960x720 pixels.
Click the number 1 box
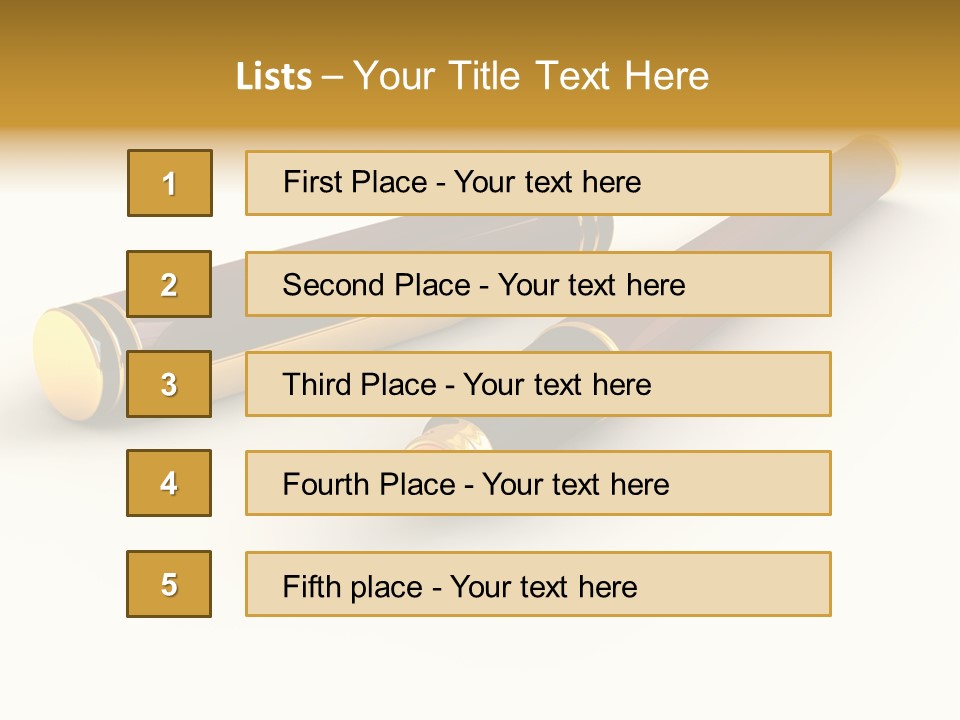[x=170, y=183]
